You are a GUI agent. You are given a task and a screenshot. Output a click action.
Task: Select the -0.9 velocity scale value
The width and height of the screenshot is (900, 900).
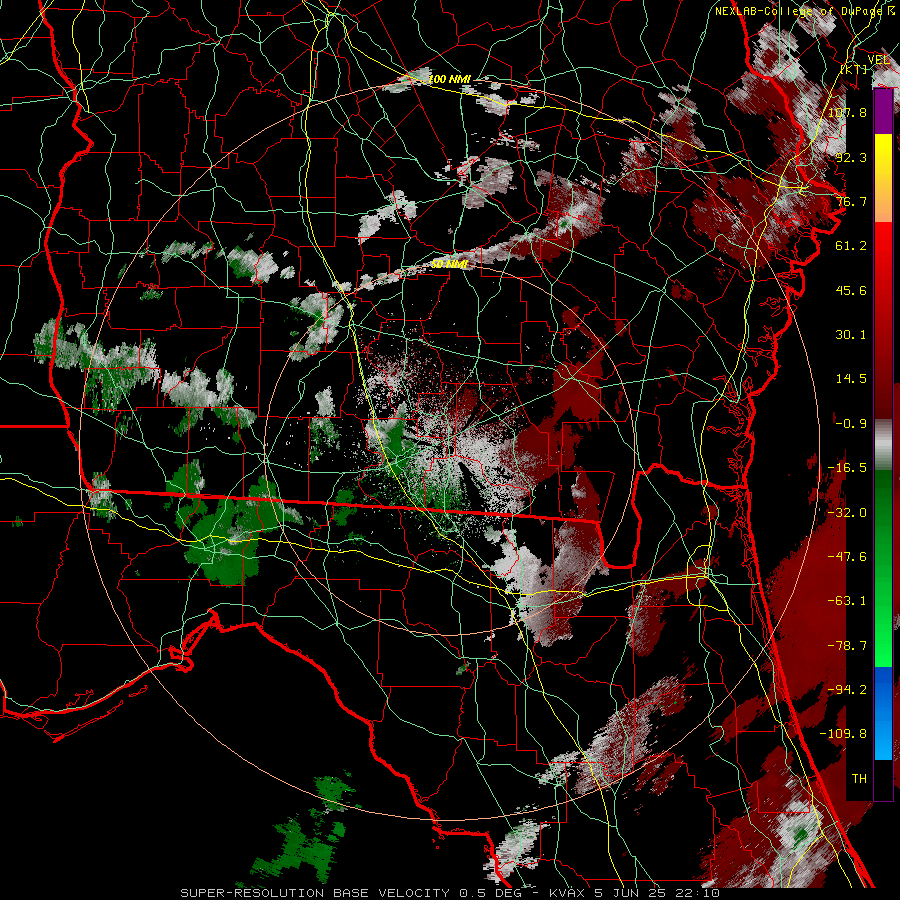pyautogui.click(x=851, y=424)
